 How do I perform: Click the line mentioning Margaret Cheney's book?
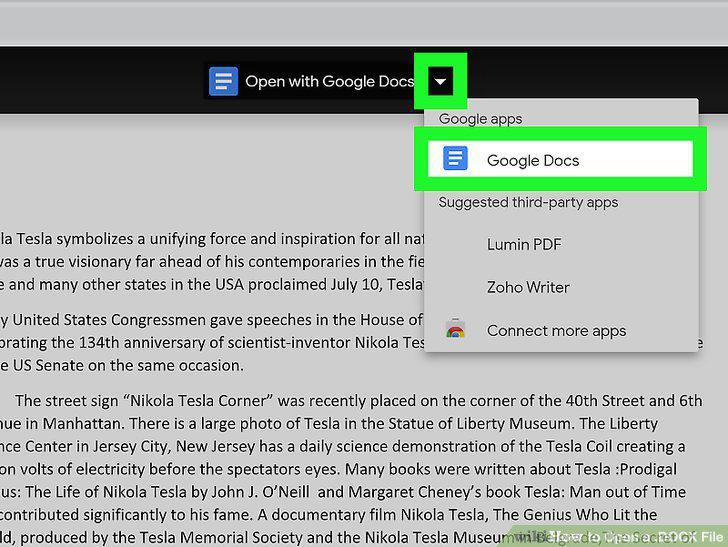[343, 492]
